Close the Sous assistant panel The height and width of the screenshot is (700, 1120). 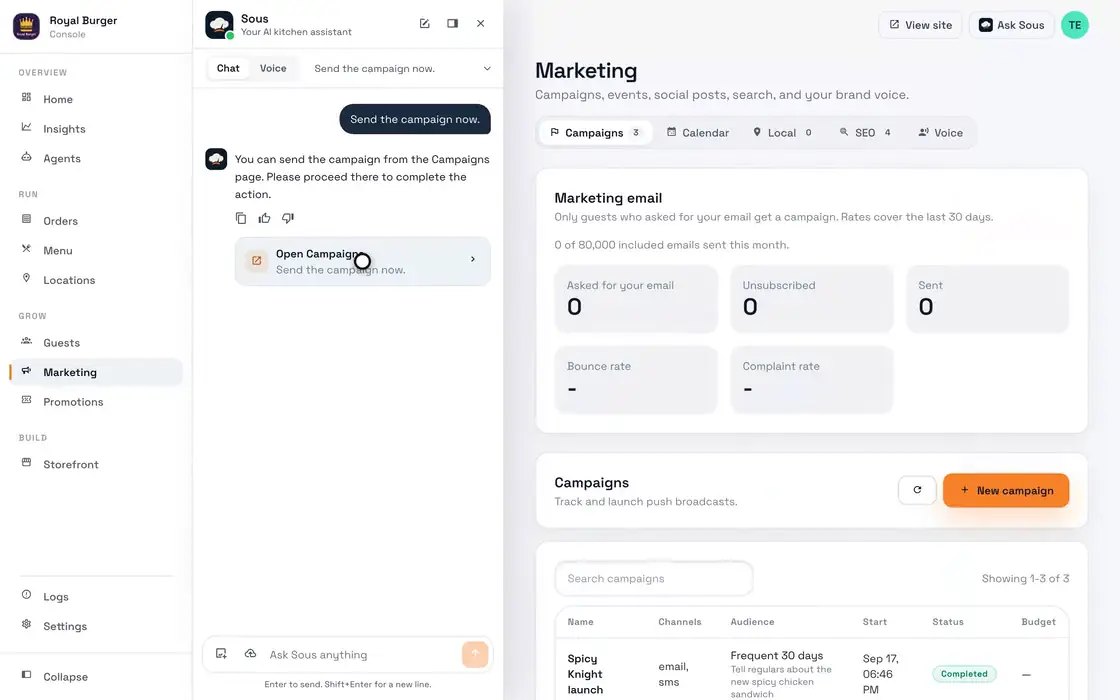[481, 24]
